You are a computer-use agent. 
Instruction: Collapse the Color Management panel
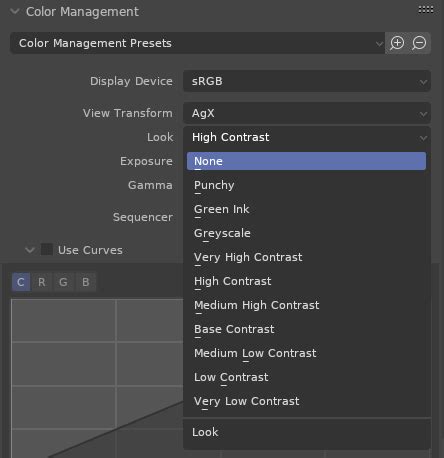(15, 12)
